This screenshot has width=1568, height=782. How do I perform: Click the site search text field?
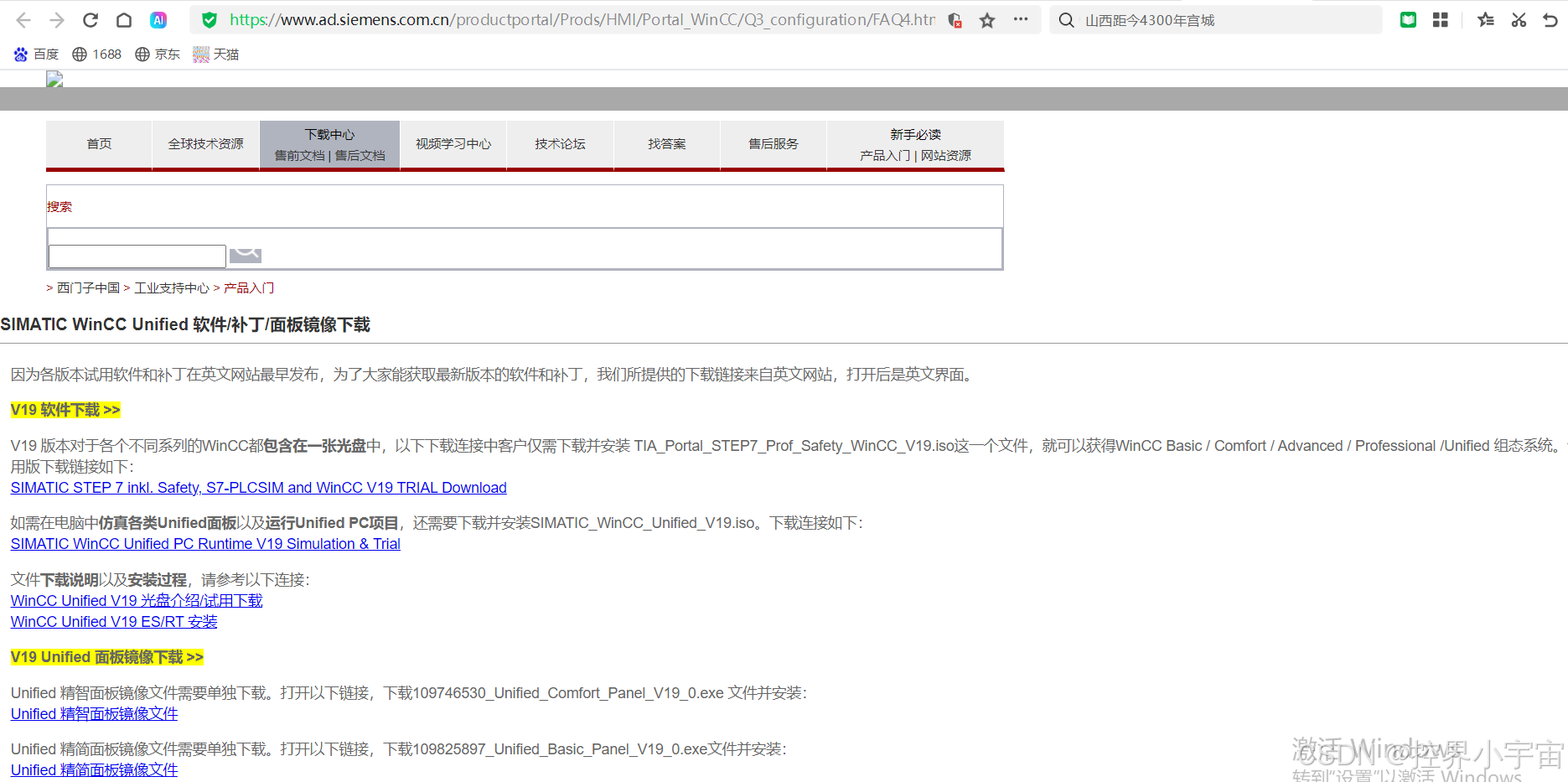click(x=137, y=256)
